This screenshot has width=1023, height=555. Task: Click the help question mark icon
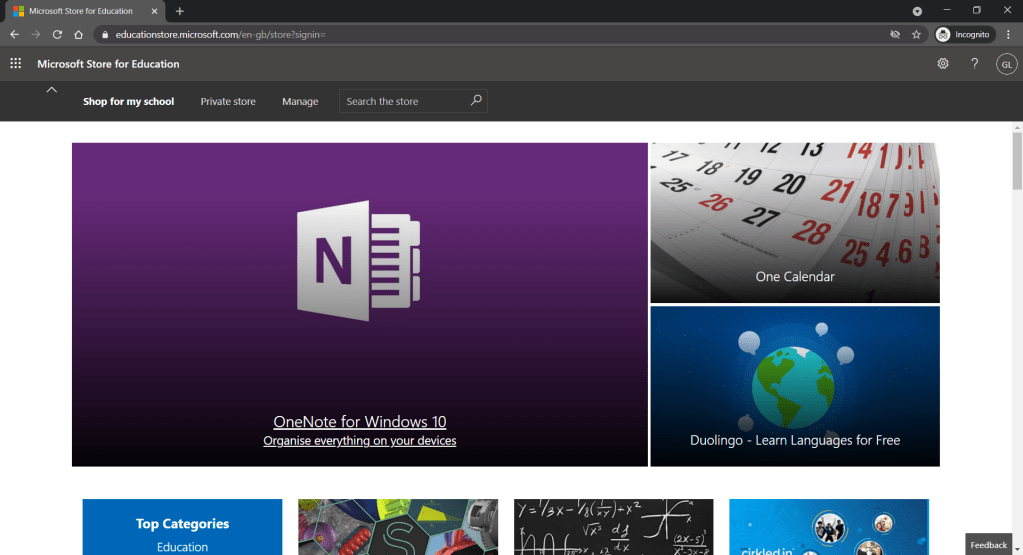[x=974, y=64]
